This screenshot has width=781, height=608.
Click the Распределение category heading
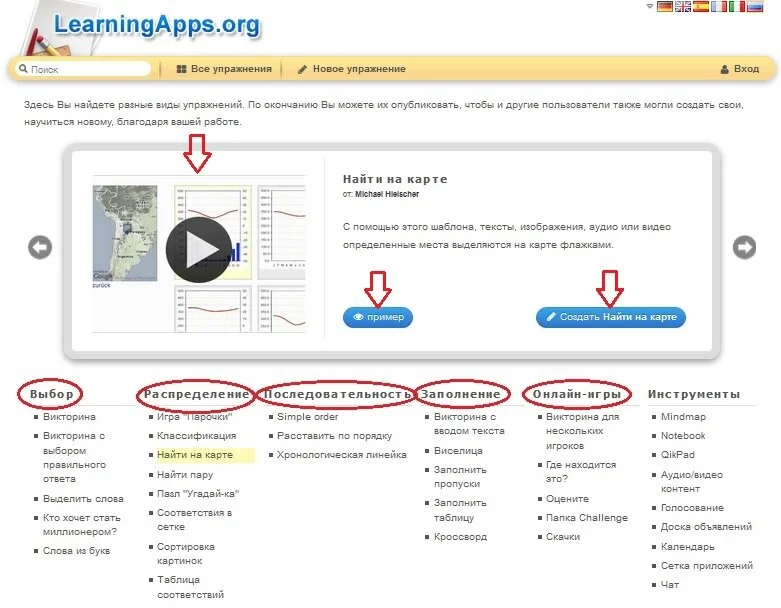tap(196, 394)
